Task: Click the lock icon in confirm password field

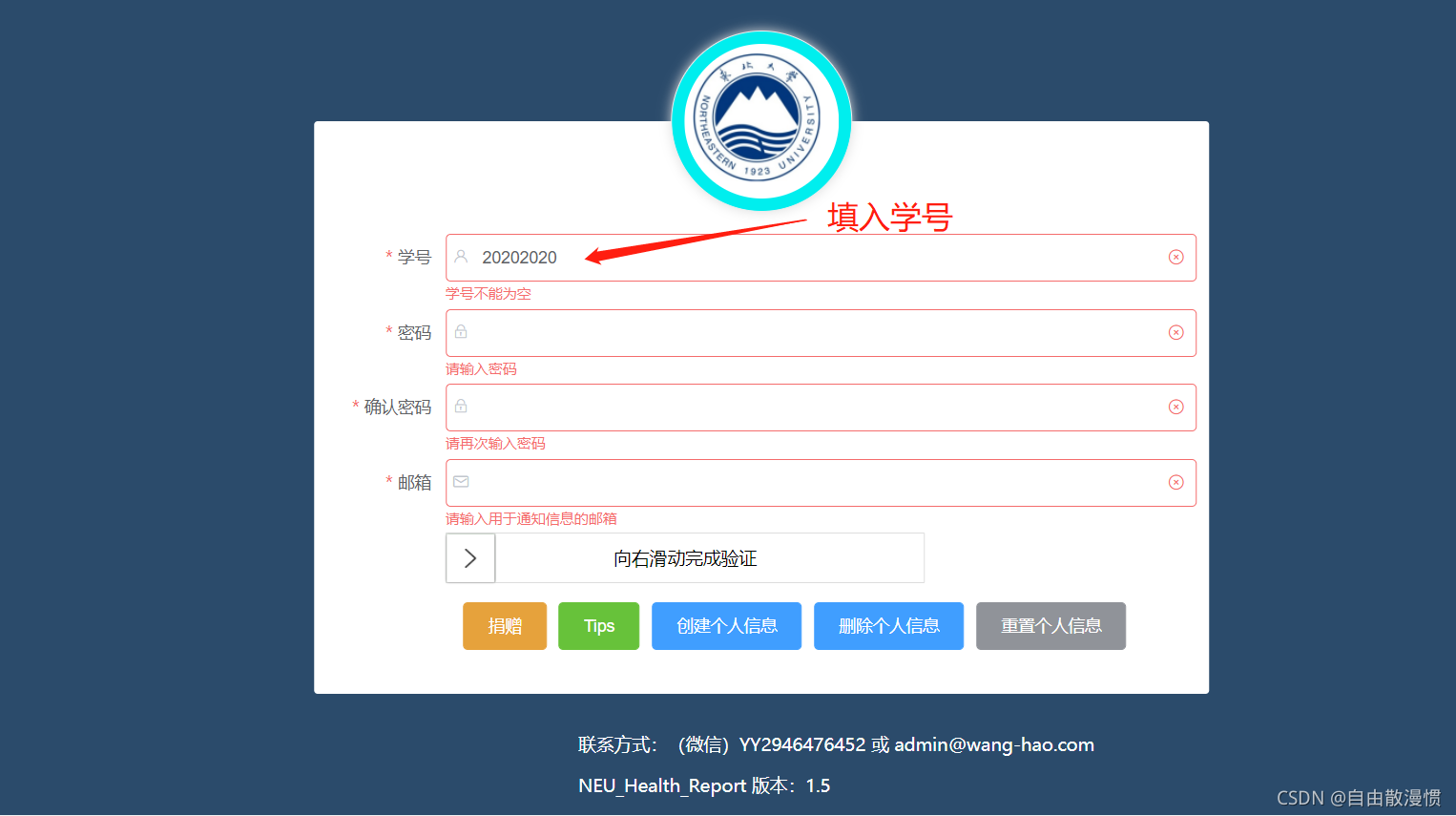Action: [461, 406]
